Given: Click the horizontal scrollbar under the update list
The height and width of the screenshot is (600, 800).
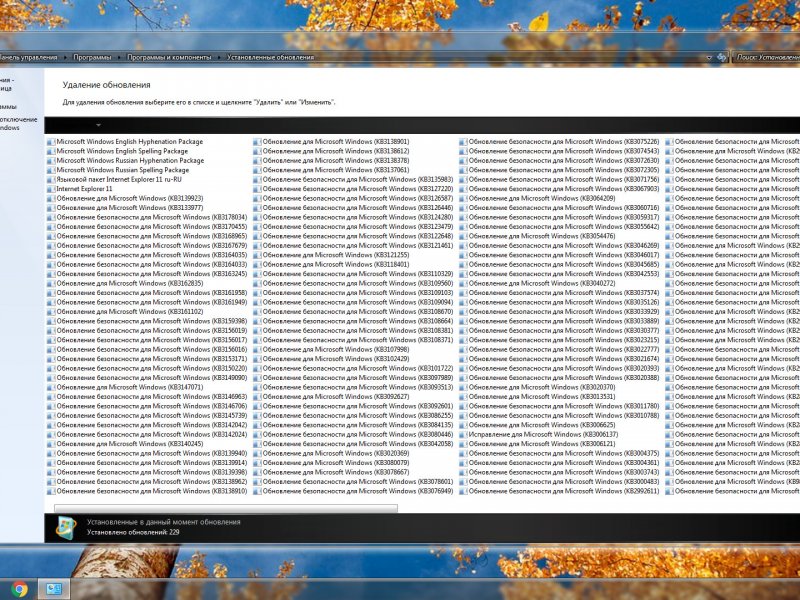Looking at the screenshot, I should click(x=226, y=508).
